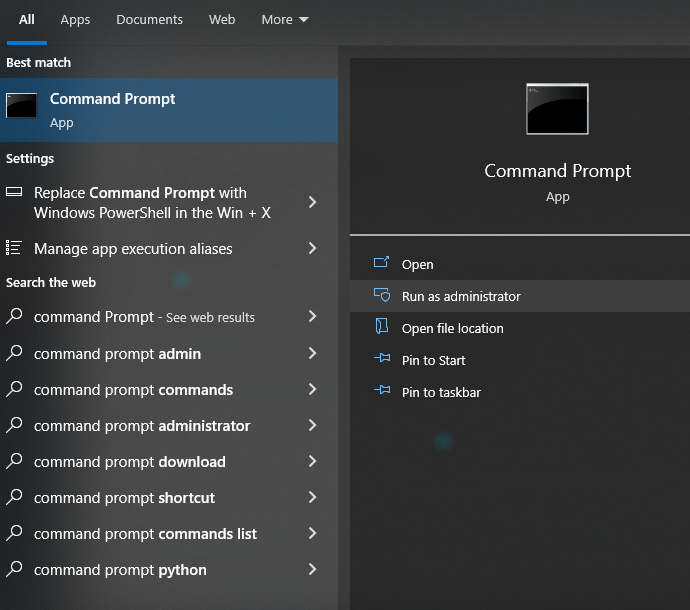Open the Command Prompt best match result
690x610 pixels.
(x=169, y=110)
